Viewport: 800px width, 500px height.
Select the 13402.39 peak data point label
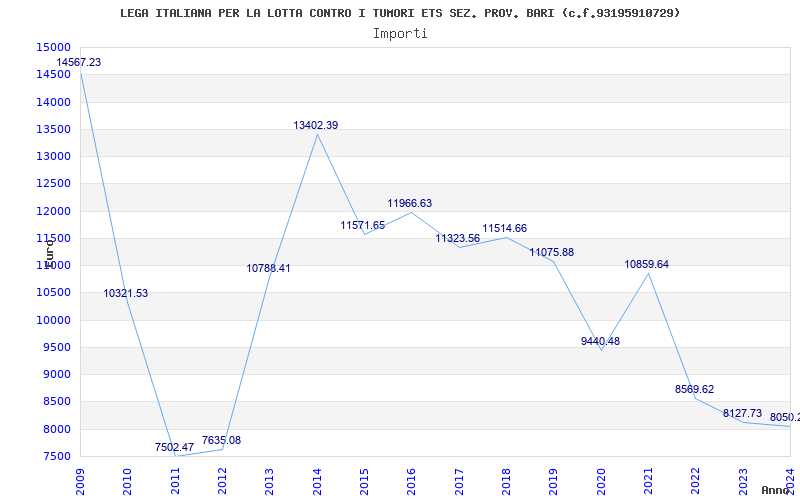point(315,125)
